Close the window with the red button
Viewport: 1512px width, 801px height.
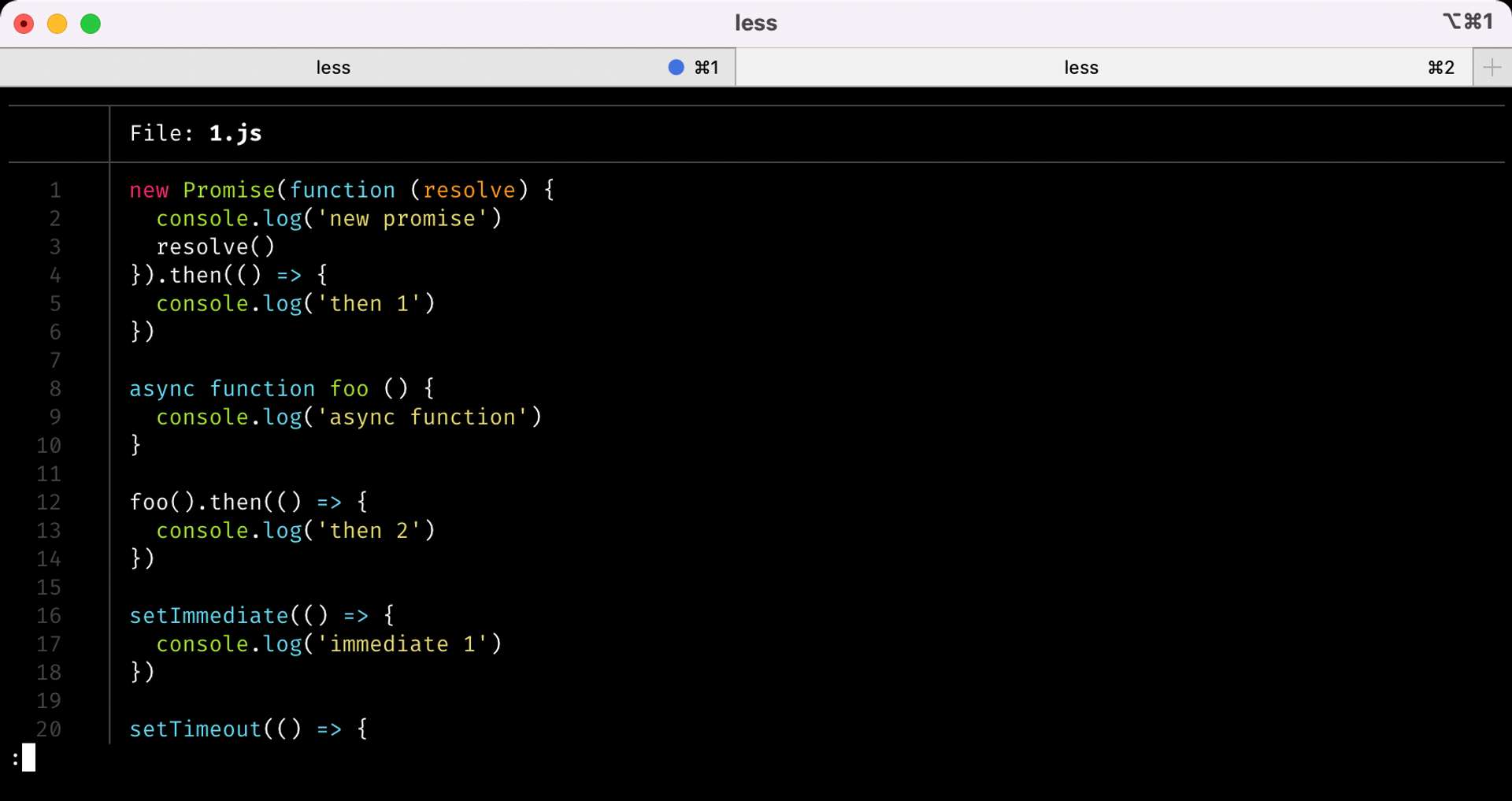(x=24, y=24)
